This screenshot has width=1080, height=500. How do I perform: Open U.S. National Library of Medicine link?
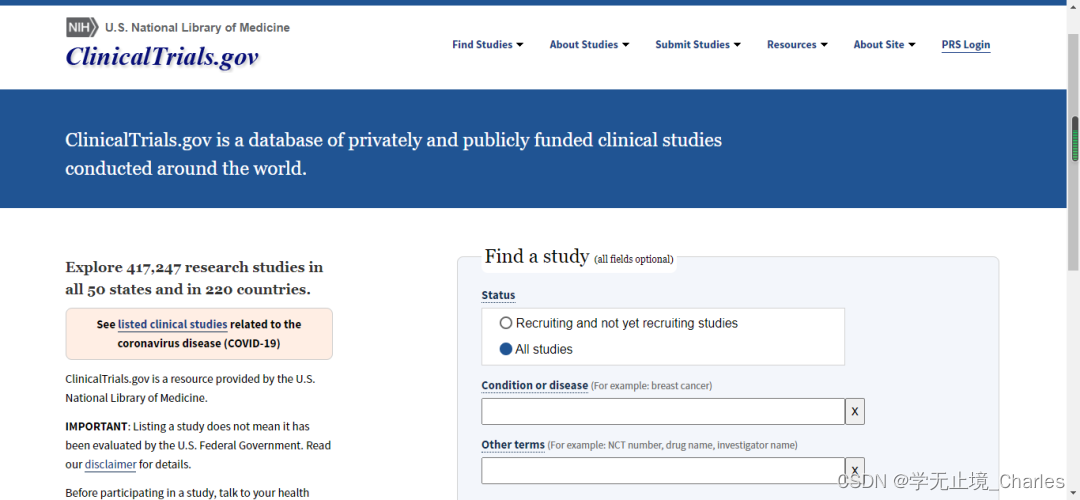click(x=197, y=28)
